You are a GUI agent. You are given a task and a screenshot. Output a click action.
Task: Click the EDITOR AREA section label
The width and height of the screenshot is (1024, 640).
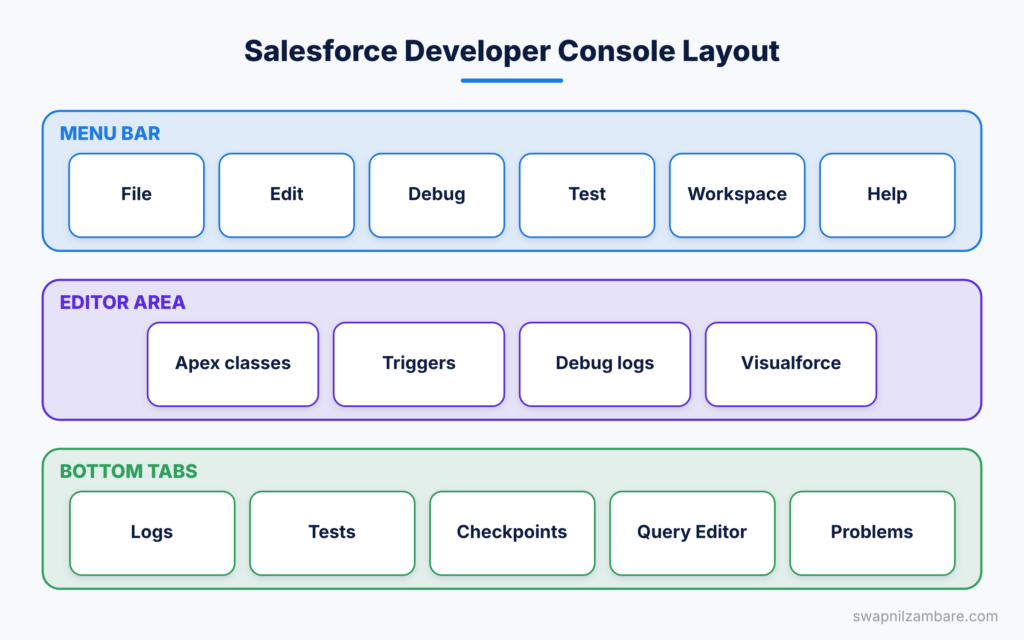(x=123, y=302)
